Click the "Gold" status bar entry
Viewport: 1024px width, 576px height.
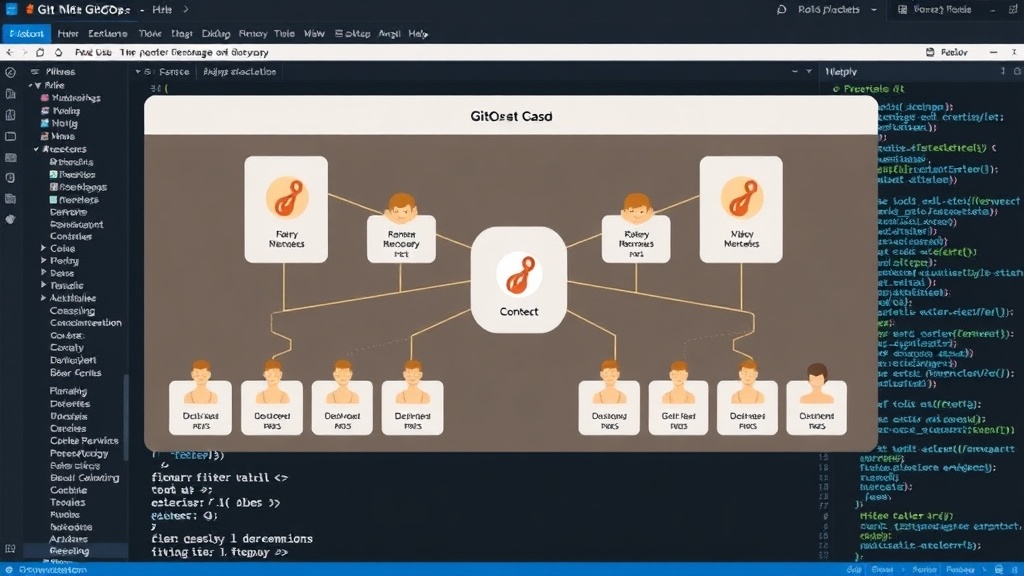click(853, 569)
